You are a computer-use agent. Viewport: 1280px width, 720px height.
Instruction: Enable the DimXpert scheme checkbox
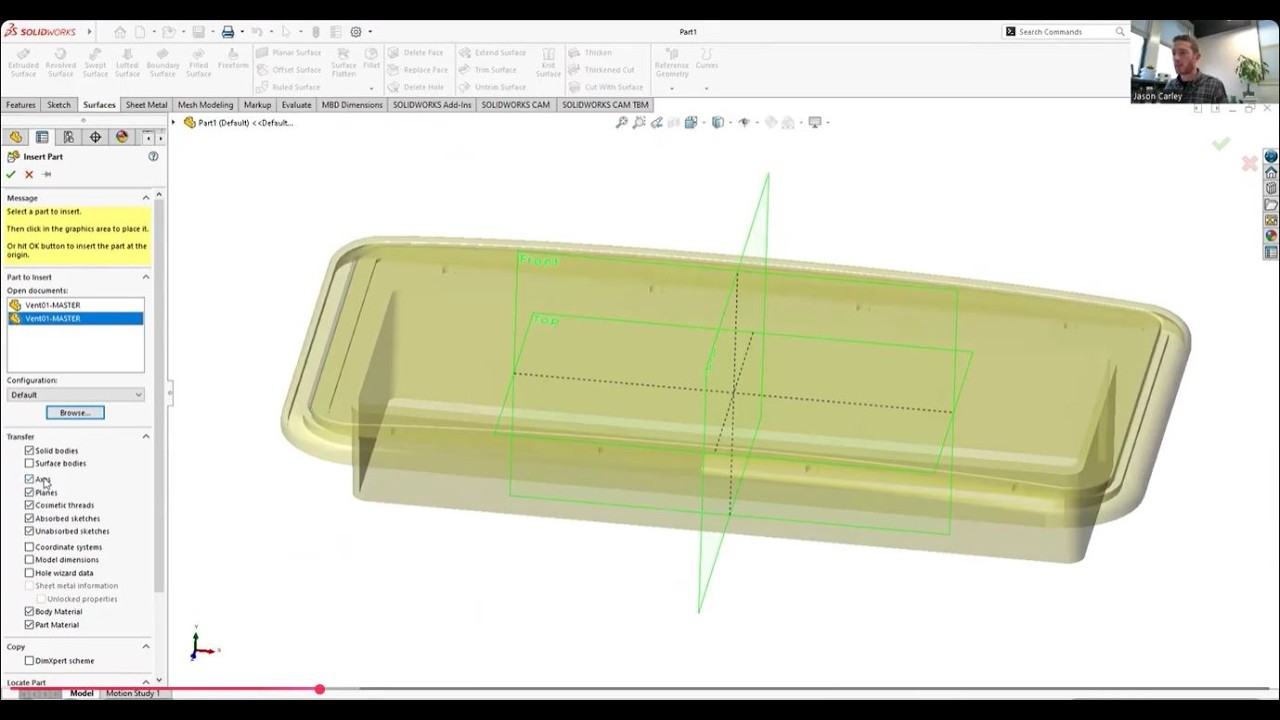29,661
